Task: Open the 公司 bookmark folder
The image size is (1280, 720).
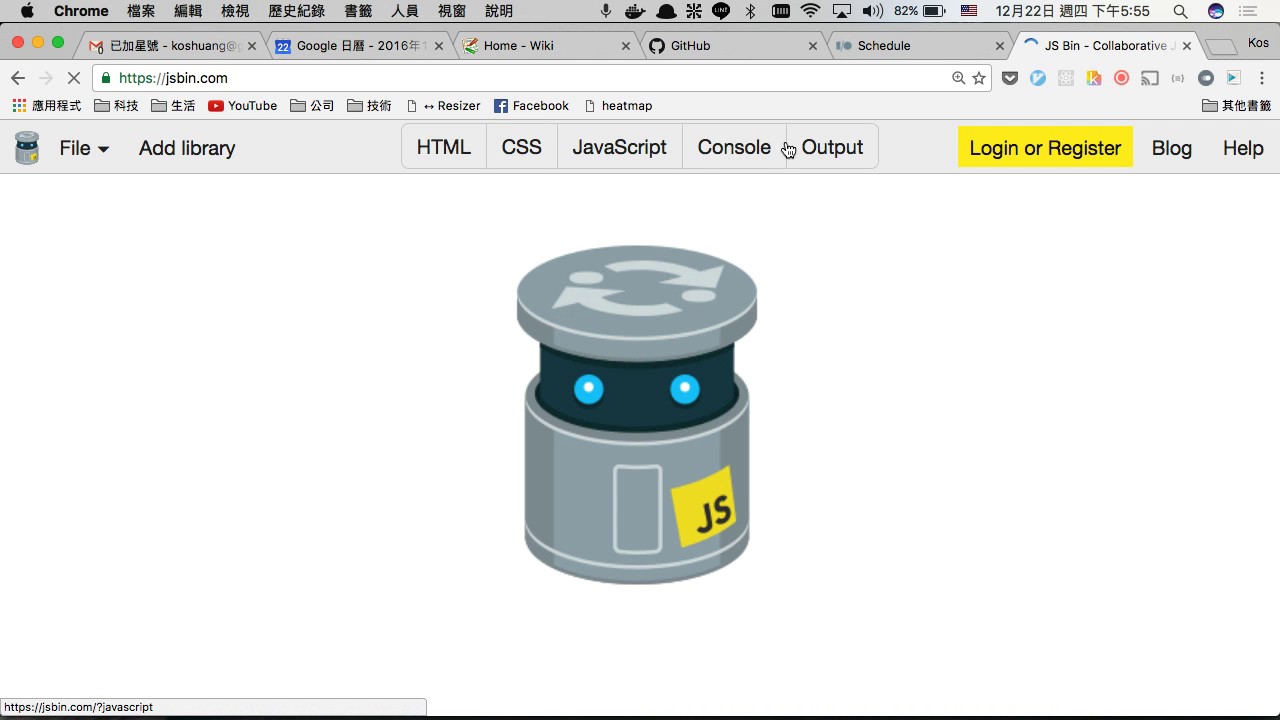Action: pyautogui.click(x=312, y=106)
